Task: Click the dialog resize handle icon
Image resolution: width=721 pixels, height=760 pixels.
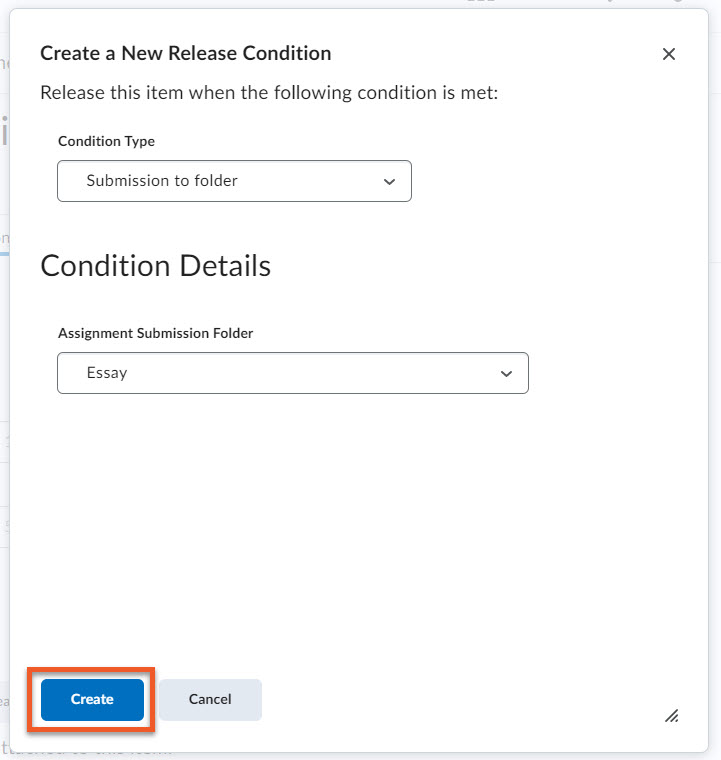Action: [672, 715]
